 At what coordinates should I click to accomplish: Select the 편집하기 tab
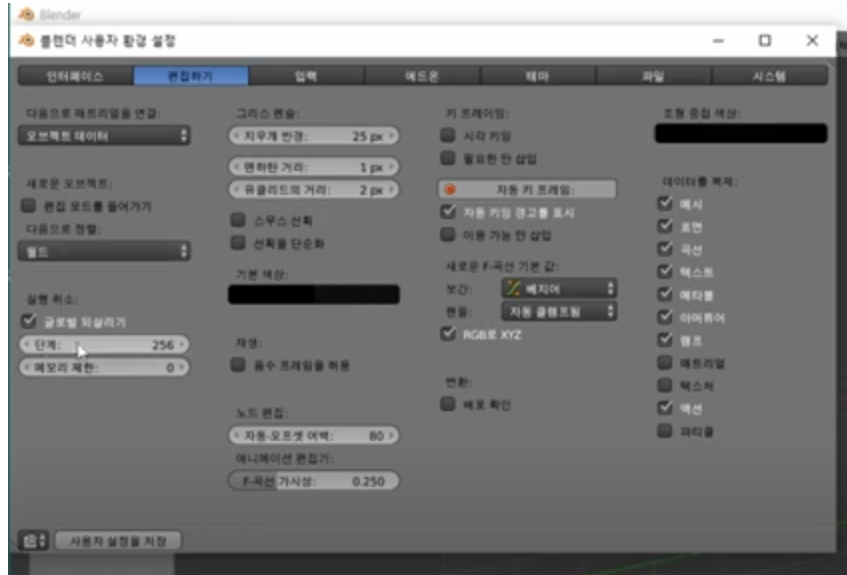[191, 76]
